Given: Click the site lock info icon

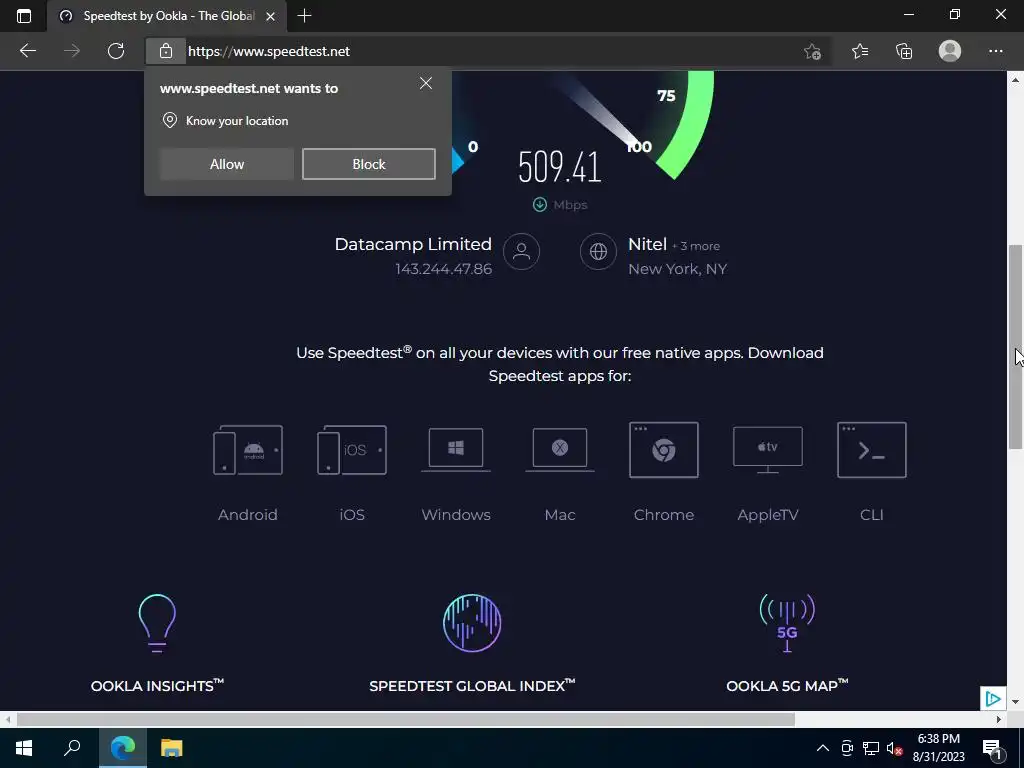Looking at the screenshot, I should [x=166, y=51].
